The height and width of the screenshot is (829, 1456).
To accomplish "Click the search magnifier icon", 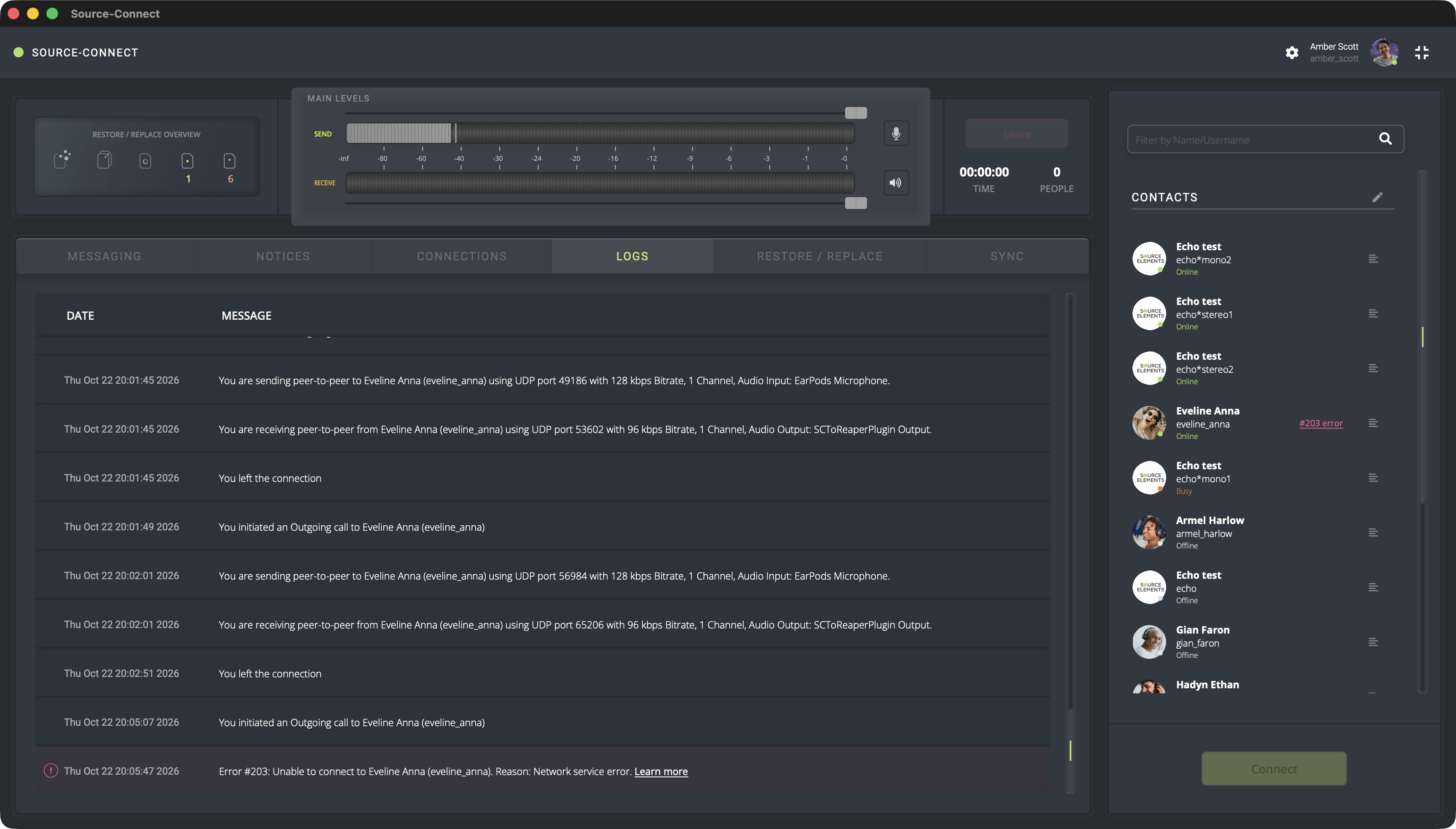I will click(1385, 139).
